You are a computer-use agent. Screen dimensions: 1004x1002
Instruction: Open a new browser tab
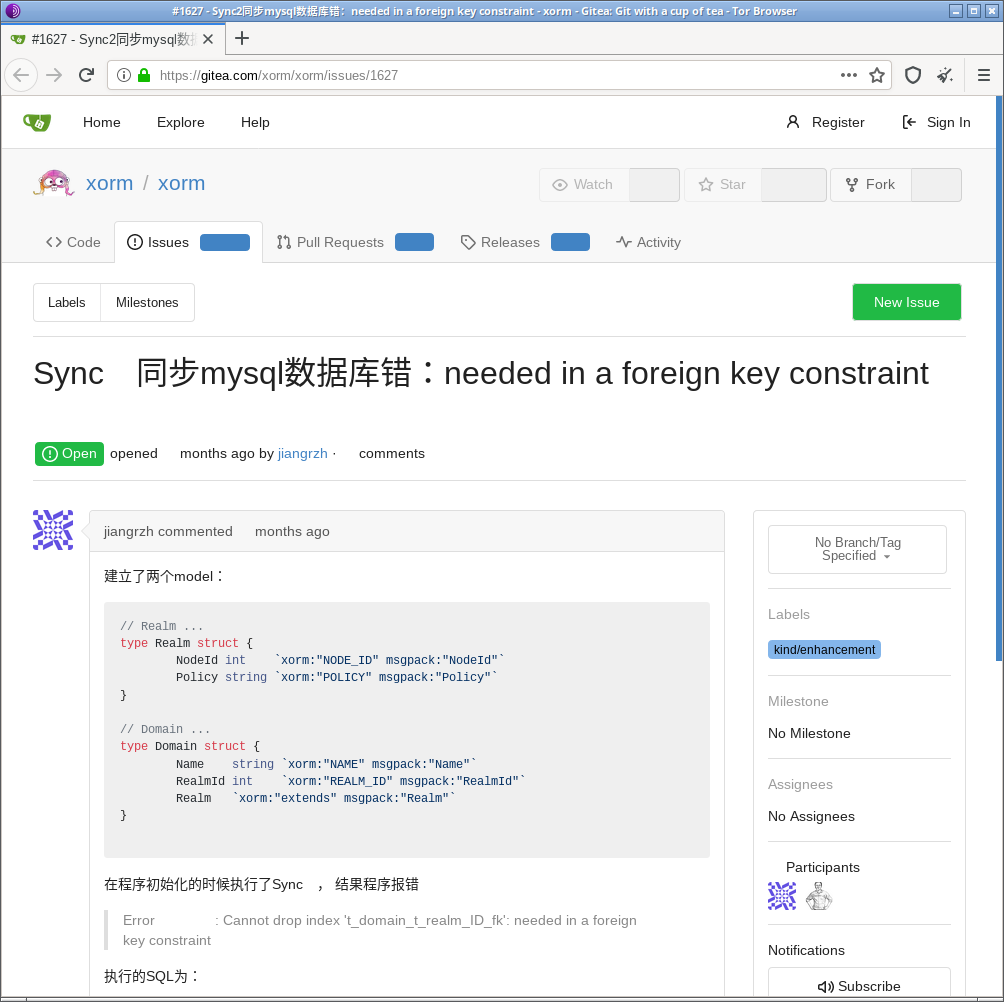(x=242, y=39)
